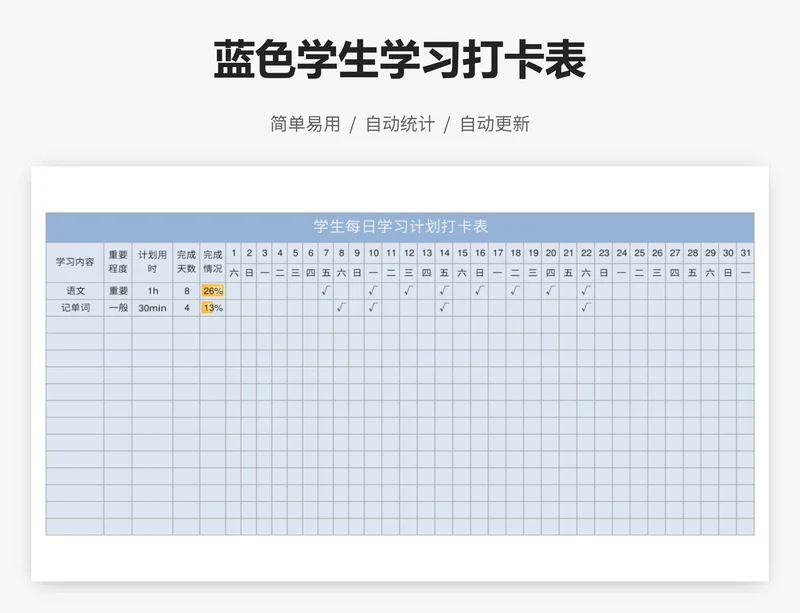Select the day 15 column header

(x=462, y=253)
